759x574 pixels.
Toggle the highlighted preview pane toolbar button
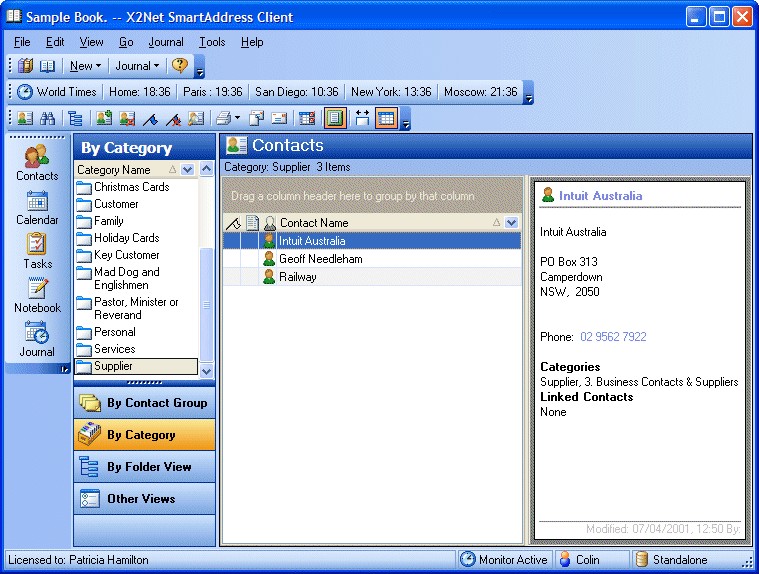point(335,119)
